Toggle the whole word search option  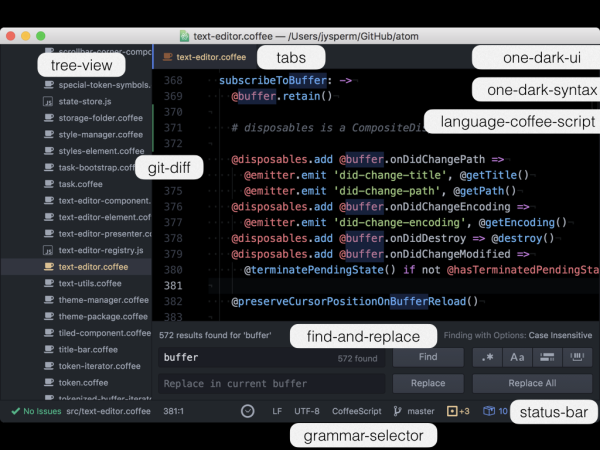tap(577, 357)
